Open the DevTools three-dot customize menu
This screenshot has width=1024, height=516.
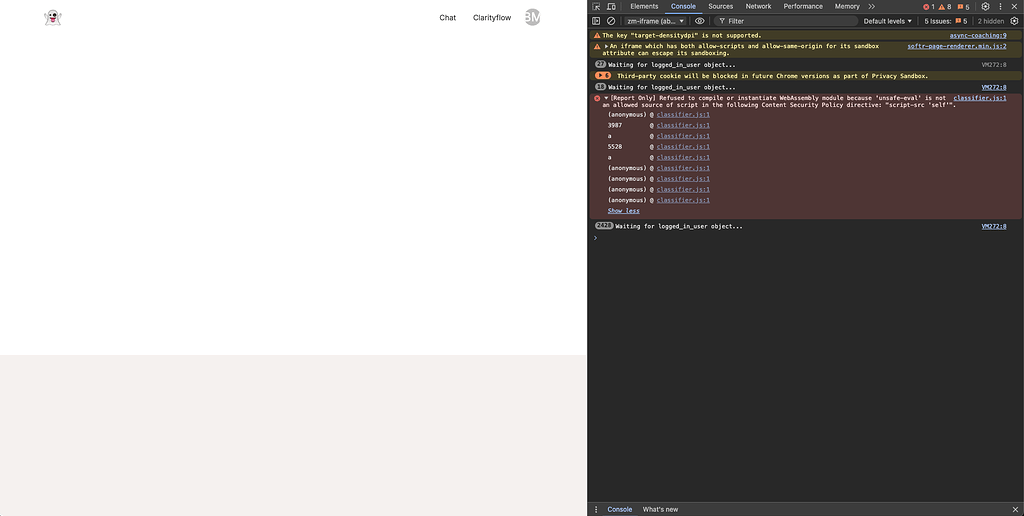pos(1000,7)
